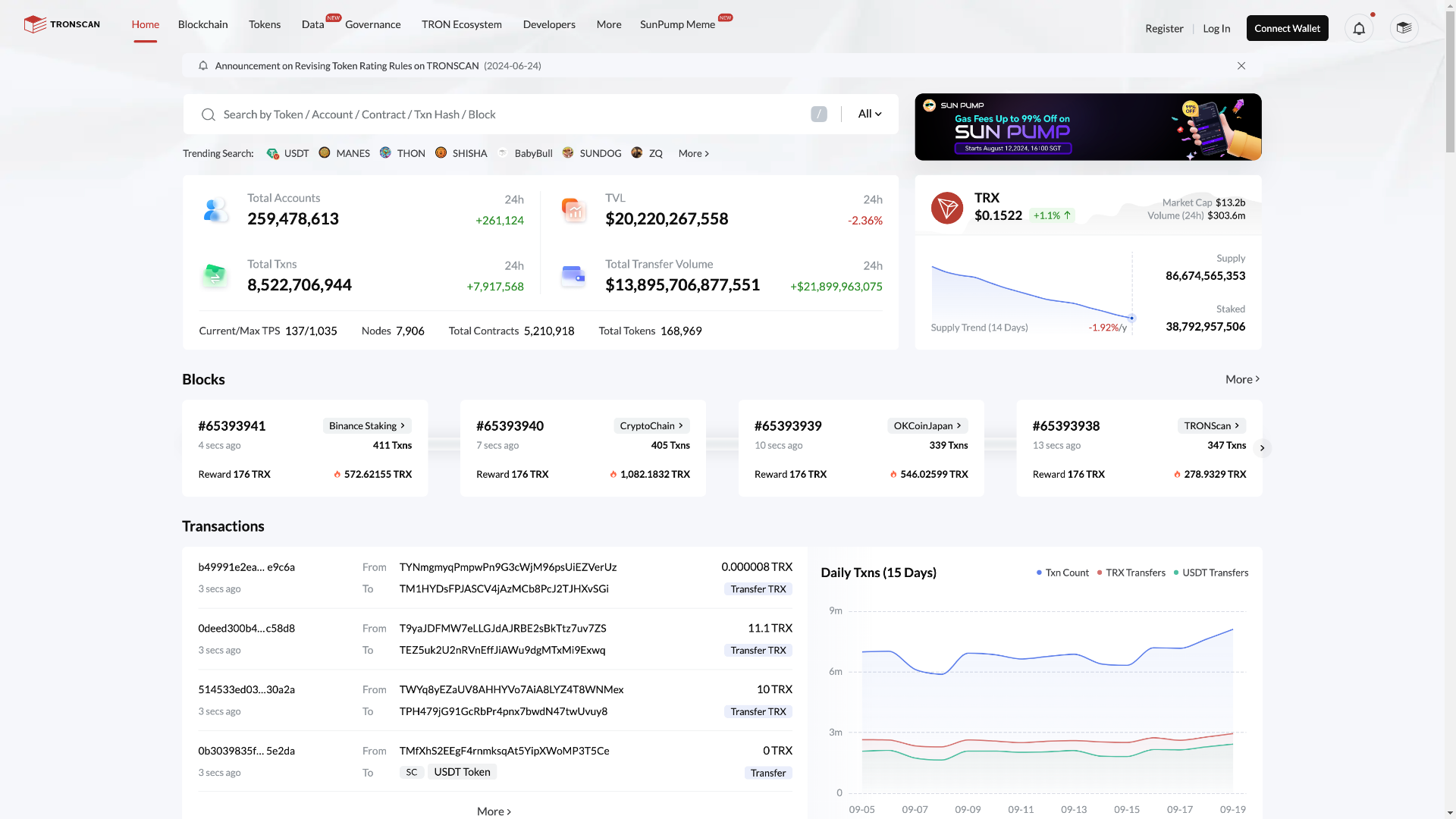The height and width of the screenshot is (819, 1456).
Task: Open the Binance Staking producer chip
Action: (x=367, y=425)
